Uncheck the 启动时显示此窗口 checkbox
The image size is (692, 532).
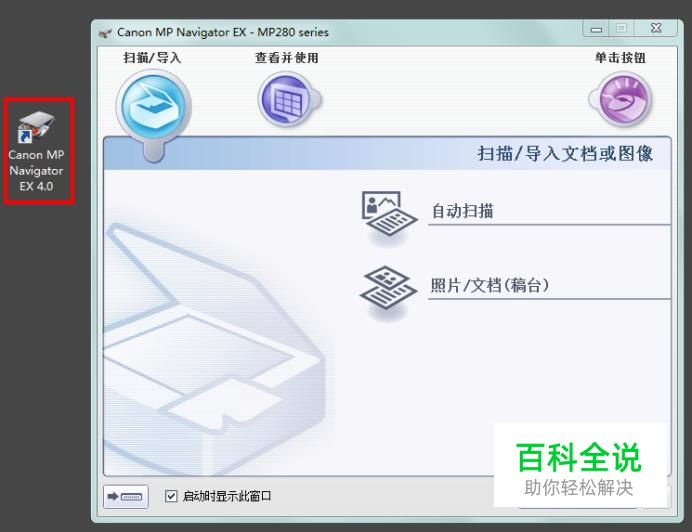click(171, 496)
